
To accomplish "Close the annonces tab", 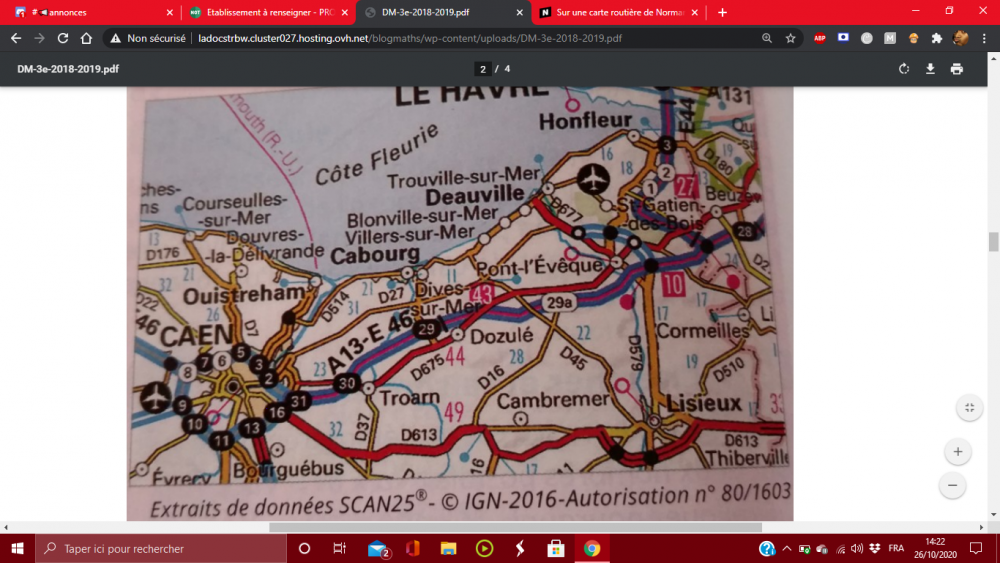I will click(170, 12).
